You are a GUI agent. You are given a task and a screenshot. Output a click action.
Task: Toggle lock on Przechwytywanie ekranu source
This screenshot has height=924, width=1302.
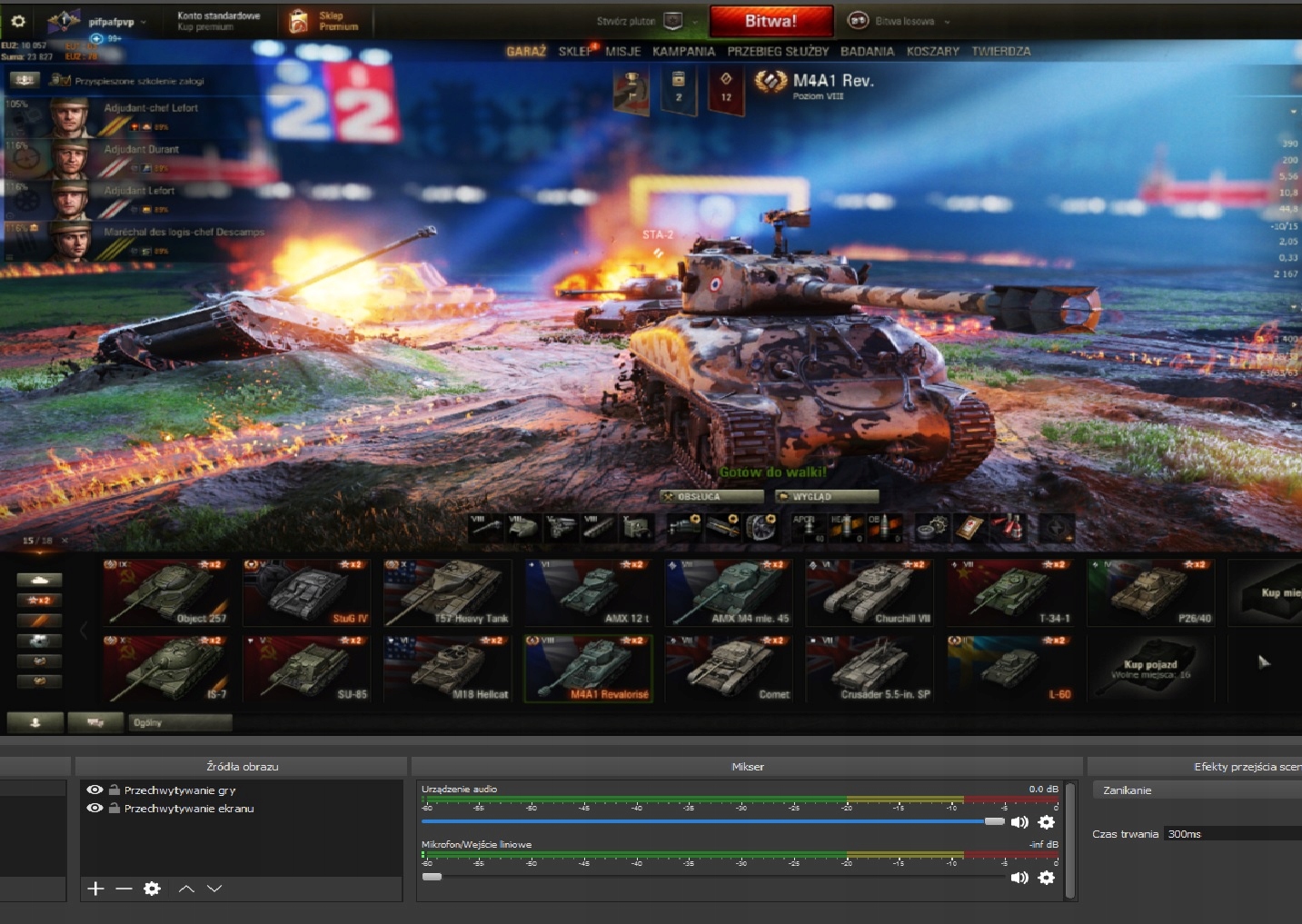click(x=114, y=808)
